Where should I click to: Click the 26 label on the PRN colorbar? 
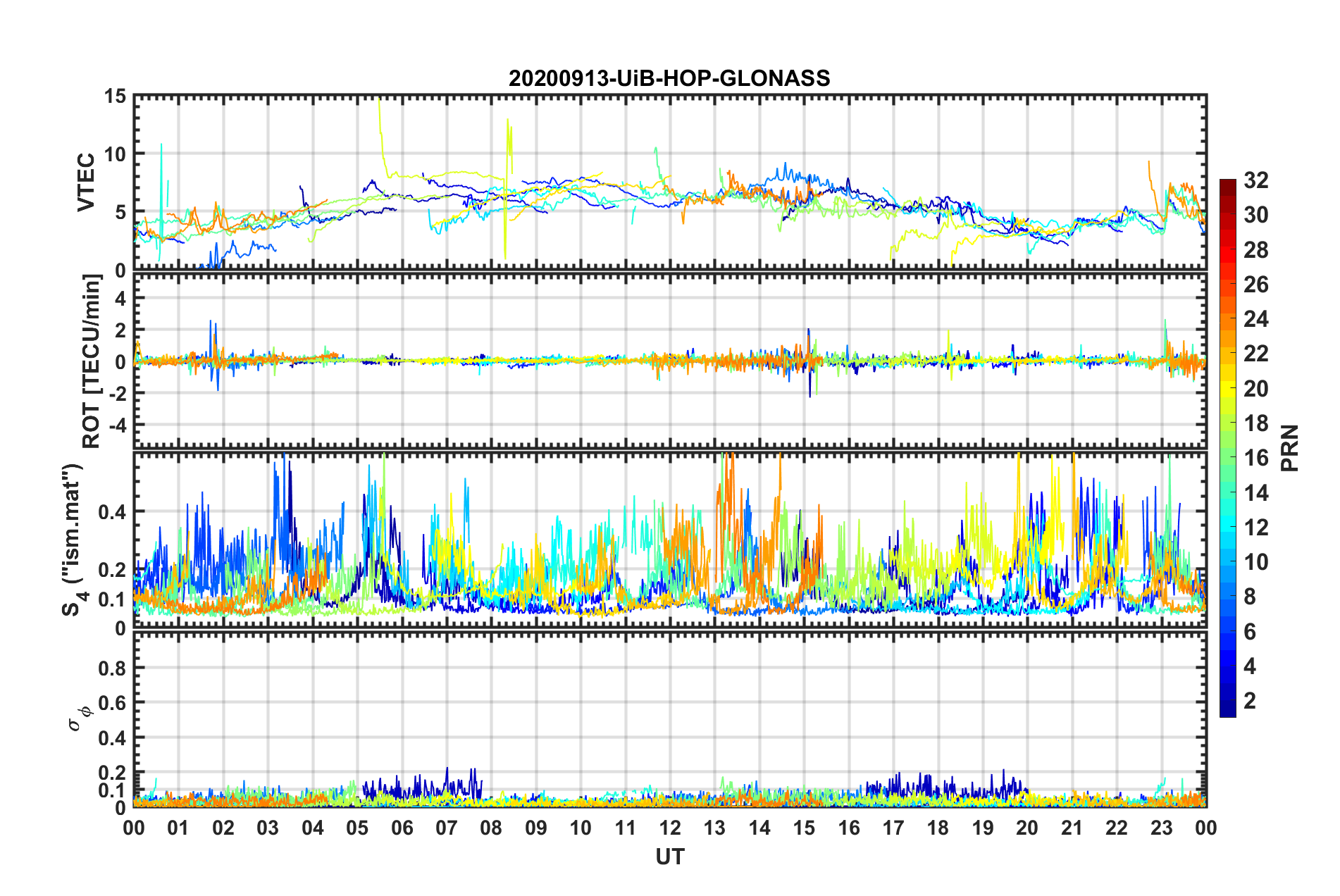coord(1256,285)
